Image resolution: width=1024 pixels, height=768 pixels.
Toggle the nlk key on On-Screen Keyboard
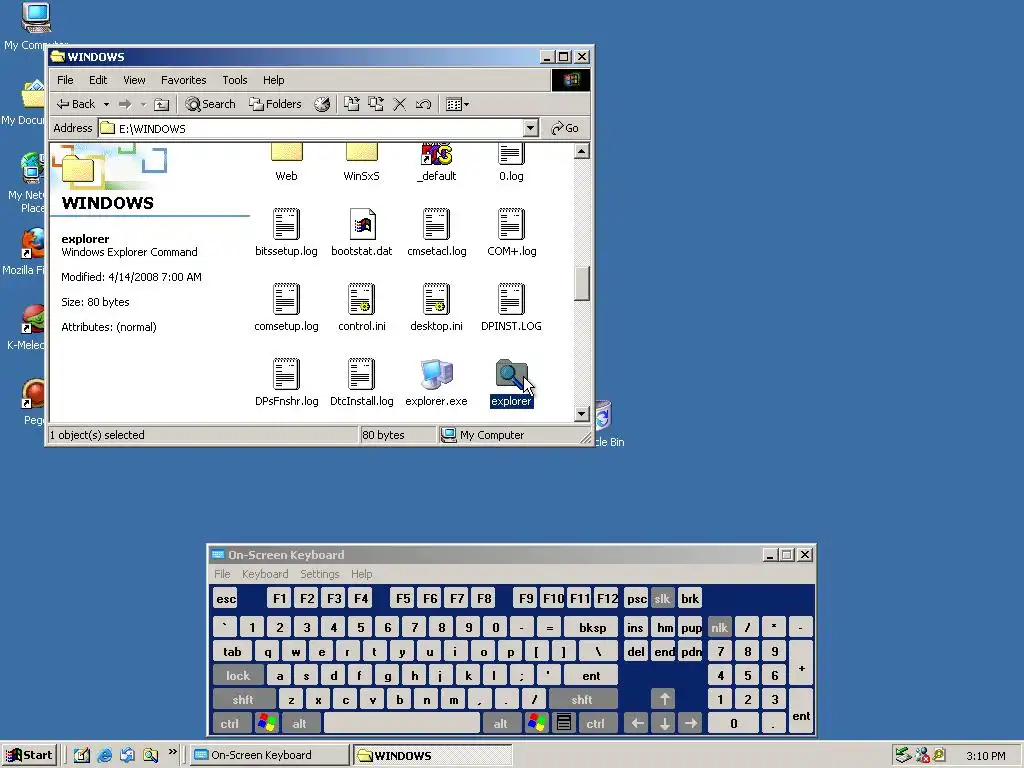(x=720, y=627)
